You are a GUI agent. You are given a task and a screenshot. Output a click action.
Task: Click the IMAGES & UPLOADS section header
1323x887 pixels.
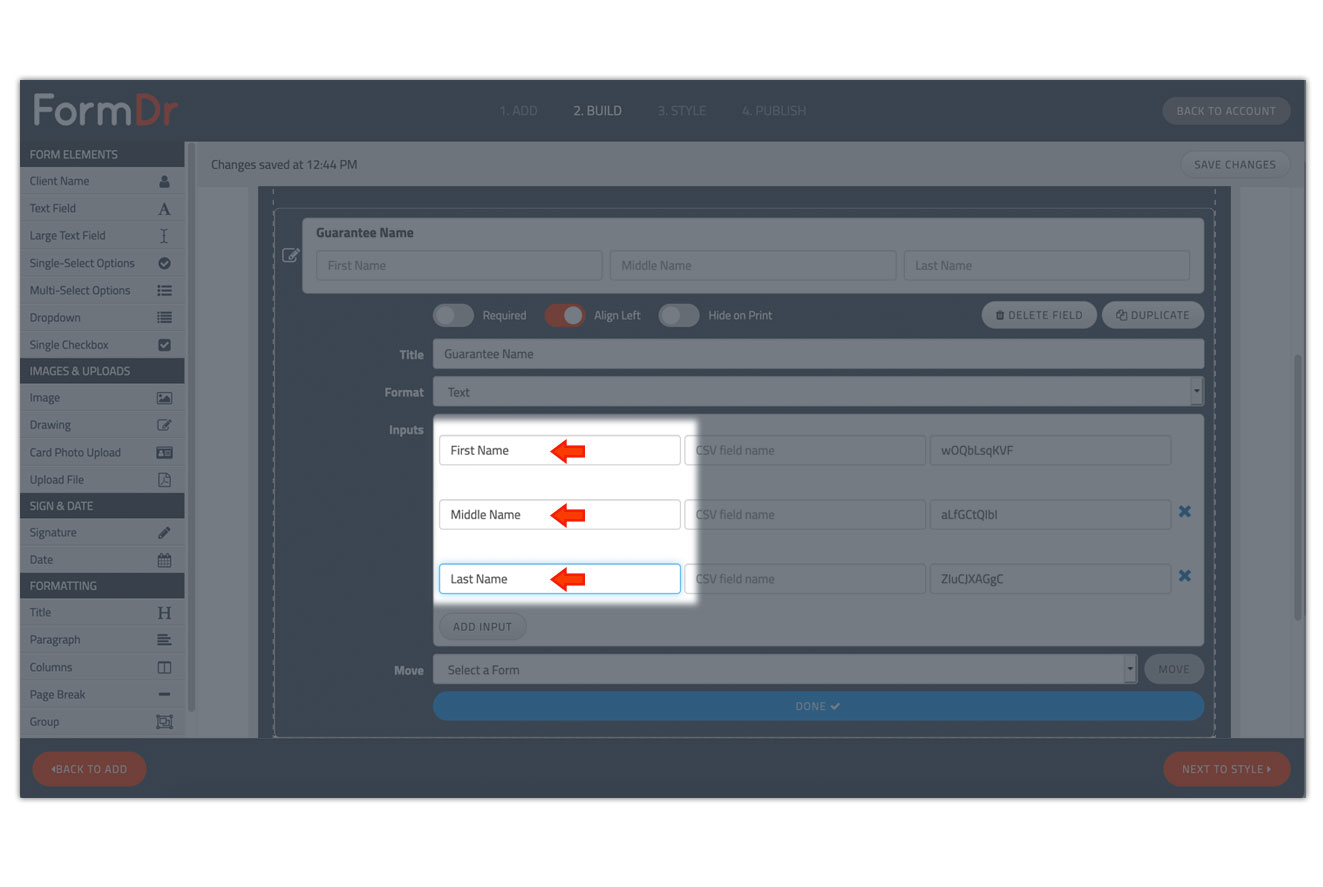coord(102,371)
